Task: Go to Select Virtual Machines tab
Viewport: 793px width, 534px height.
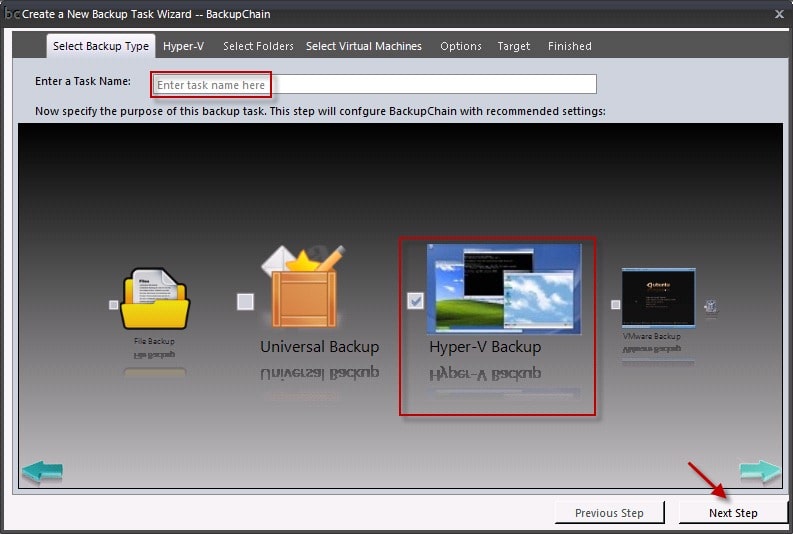Action: coord(364,46)
